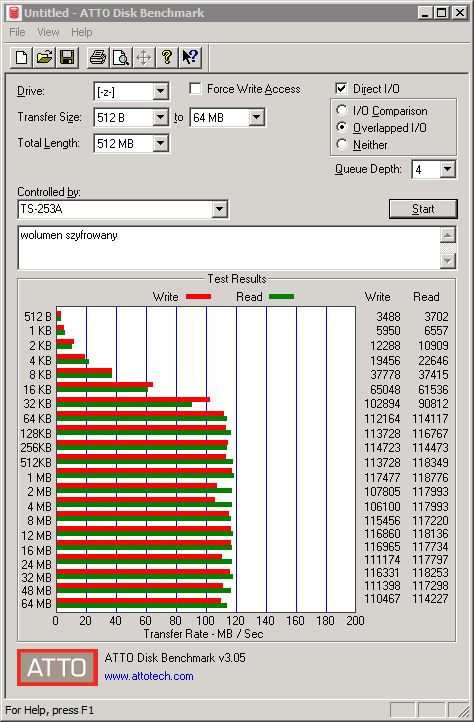Open the Total Length 512 MB dropdown

point(160,143)
